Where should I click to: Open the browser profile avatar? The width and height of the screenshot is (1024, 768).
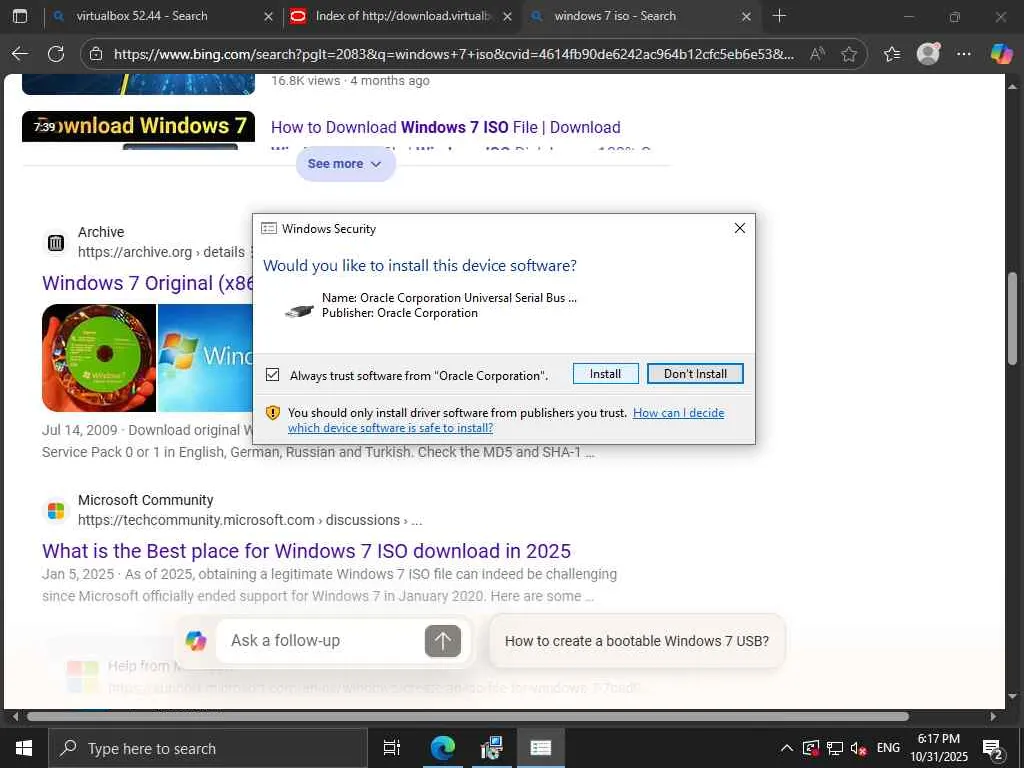click(928, 54)
